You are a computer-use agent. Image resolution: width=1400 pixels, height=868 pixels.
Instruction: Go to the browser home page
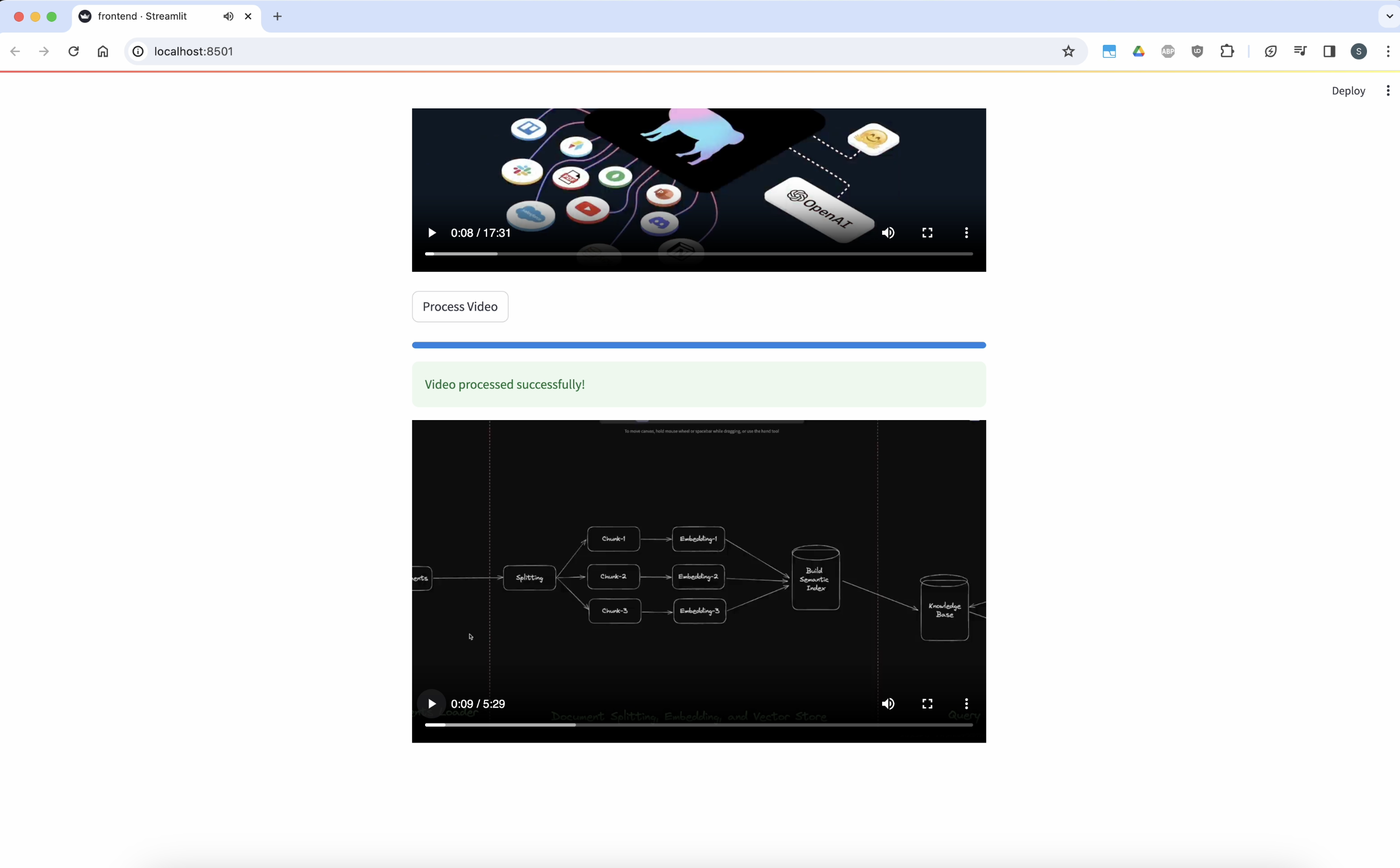(x=103, y=52)
